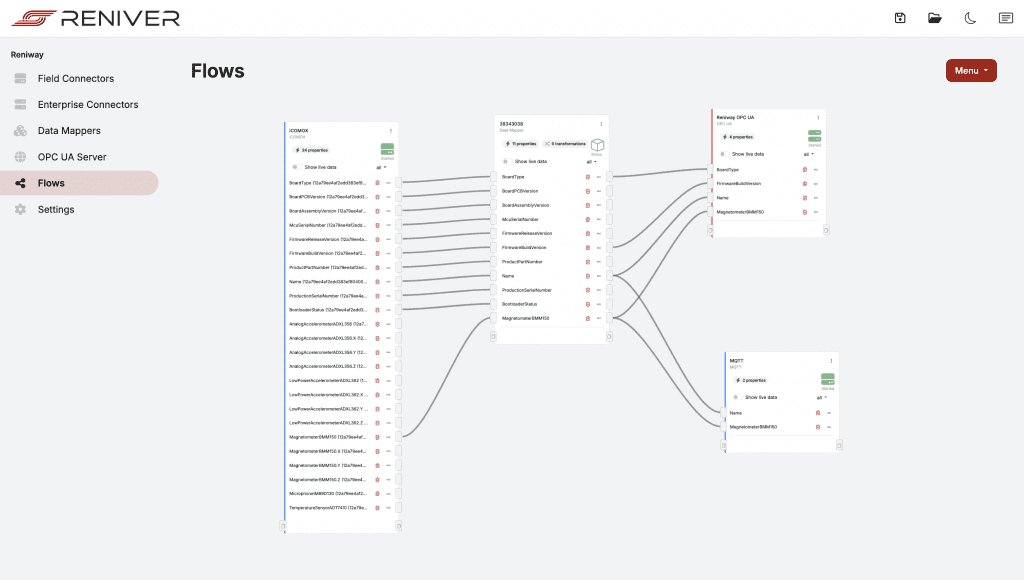
Task: Delete BootloaderStatus property in iCOMOX node
Action: point(377,310)
